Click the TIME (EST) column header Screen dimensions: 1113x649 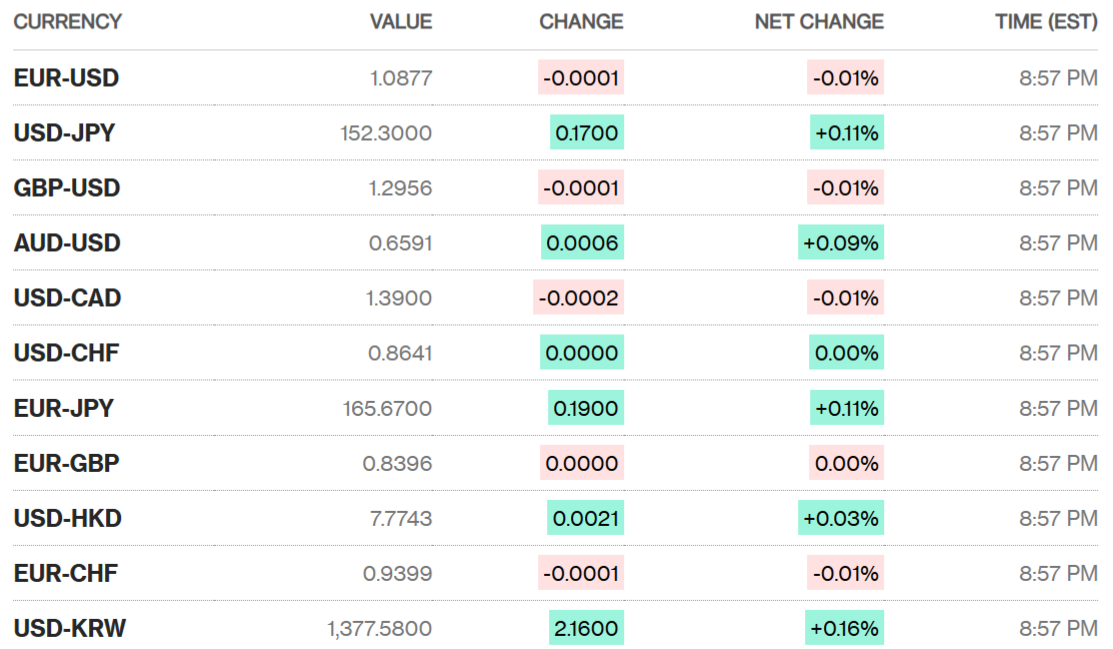pos(1046,21)
